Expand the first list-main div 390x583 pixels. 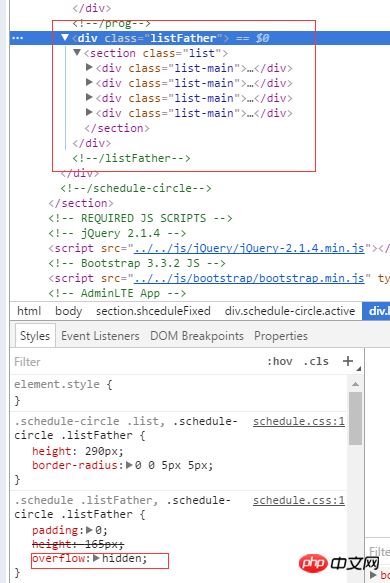click(89, 67)
